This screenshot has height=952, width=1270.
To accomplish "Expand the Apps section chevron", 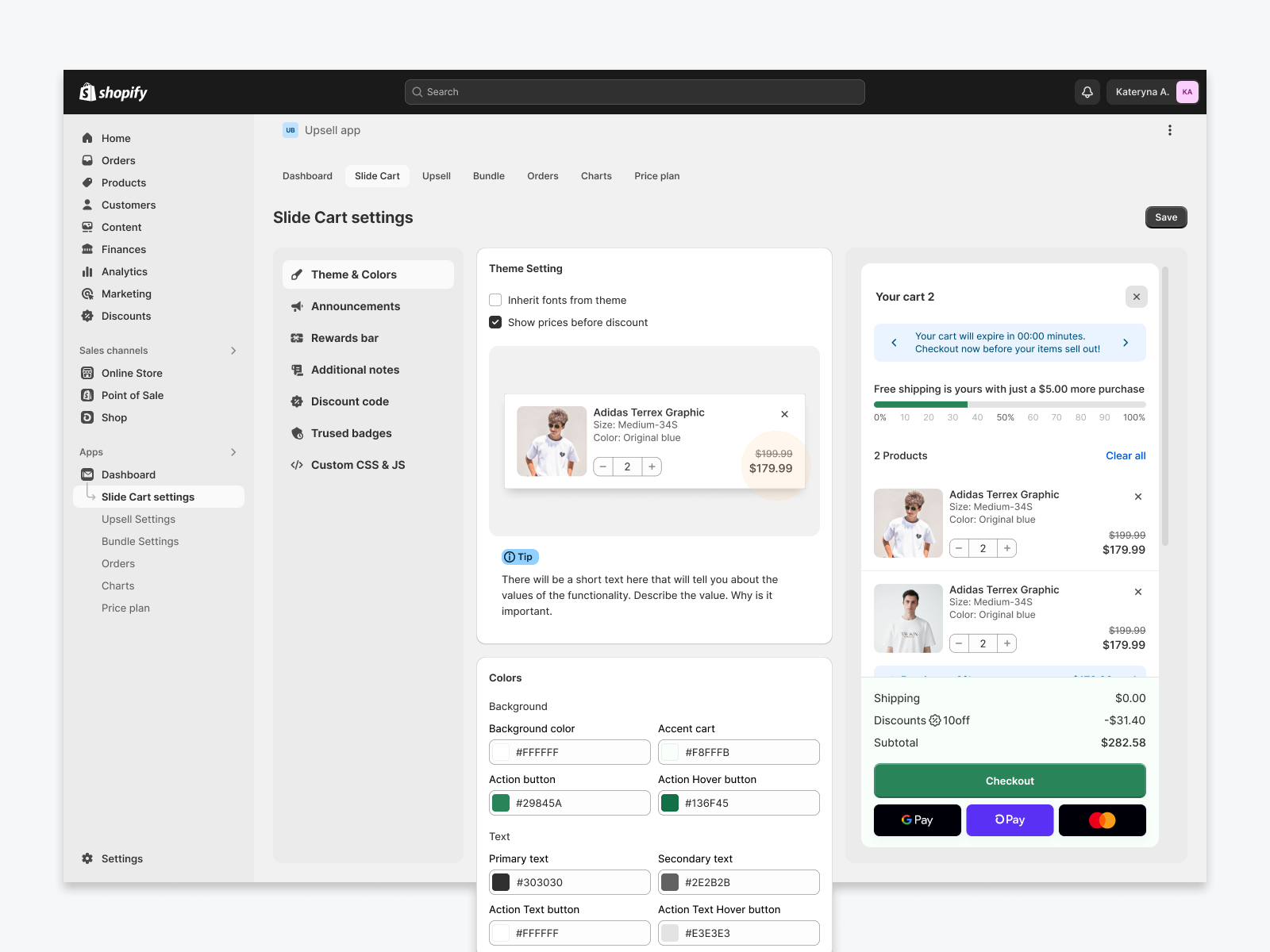I will pos(233,452).
